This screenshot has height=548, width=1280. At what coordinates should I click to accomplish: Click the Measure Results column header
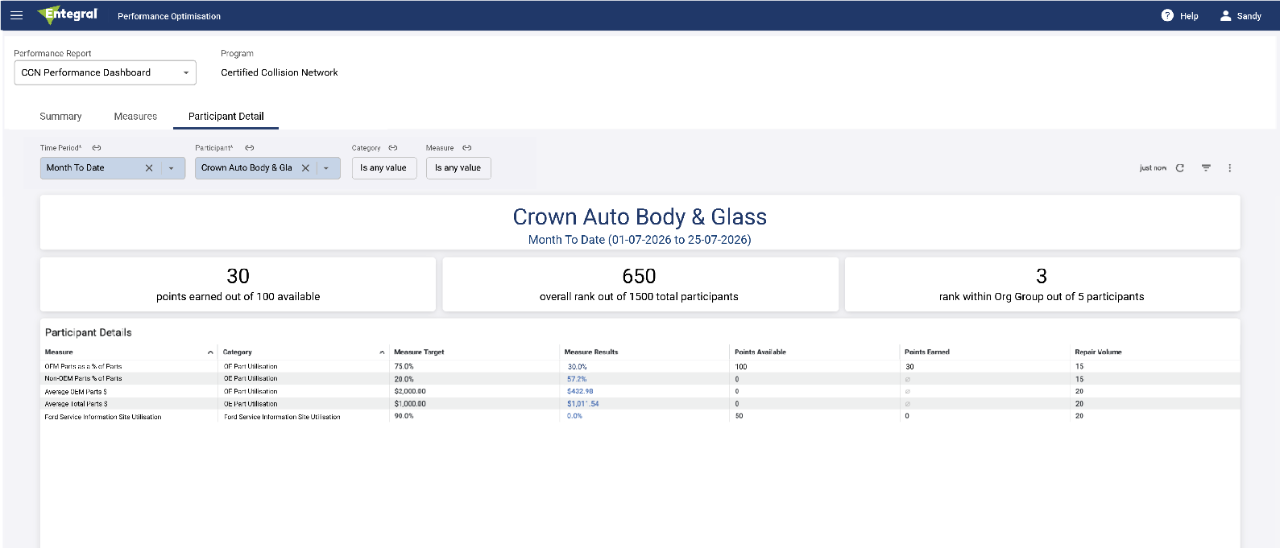591,352
